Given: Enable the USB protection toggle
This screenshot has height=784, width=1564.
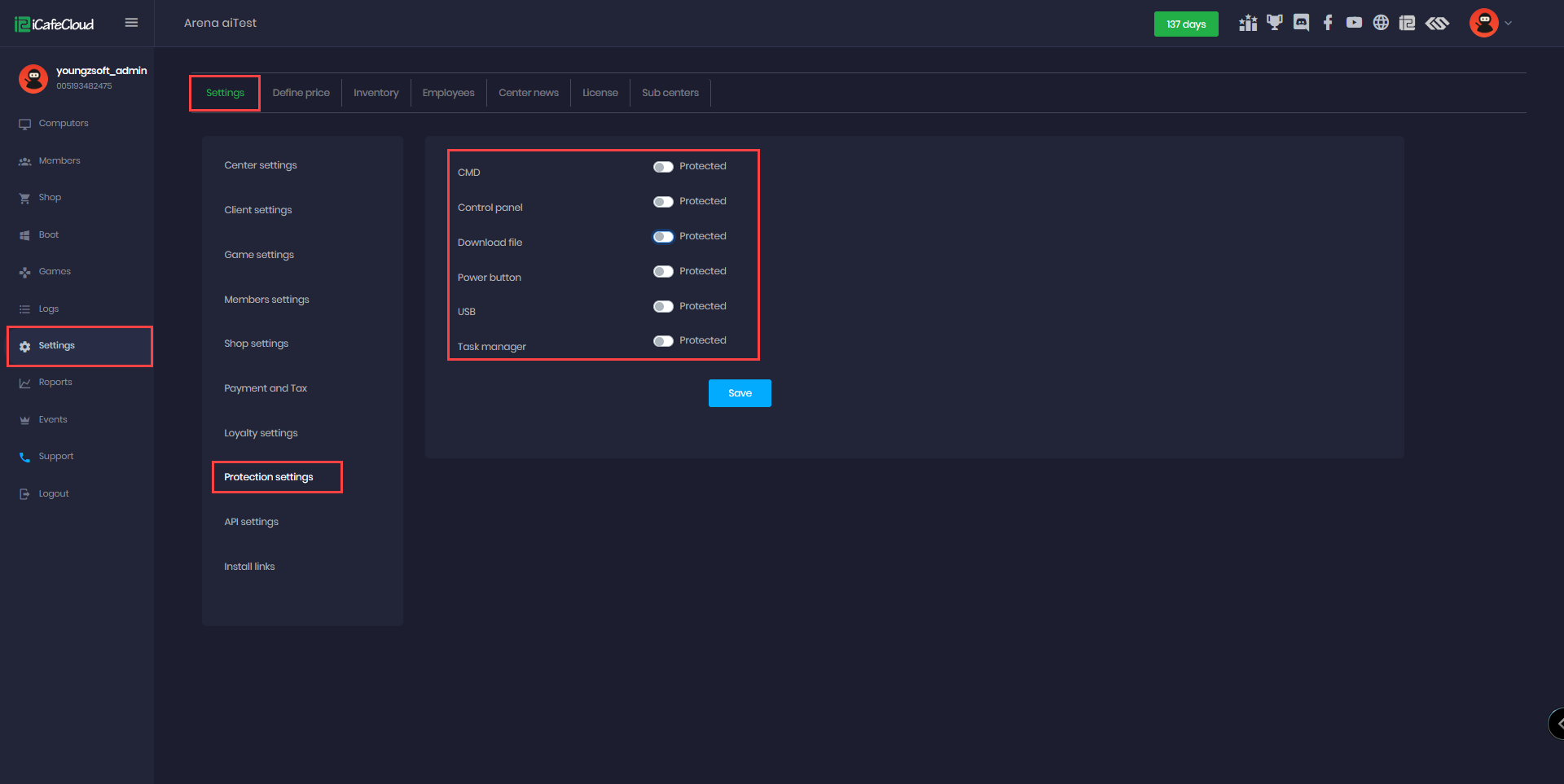Looking at the screenshot, I should pyautogui.click(x=663, y=307).
